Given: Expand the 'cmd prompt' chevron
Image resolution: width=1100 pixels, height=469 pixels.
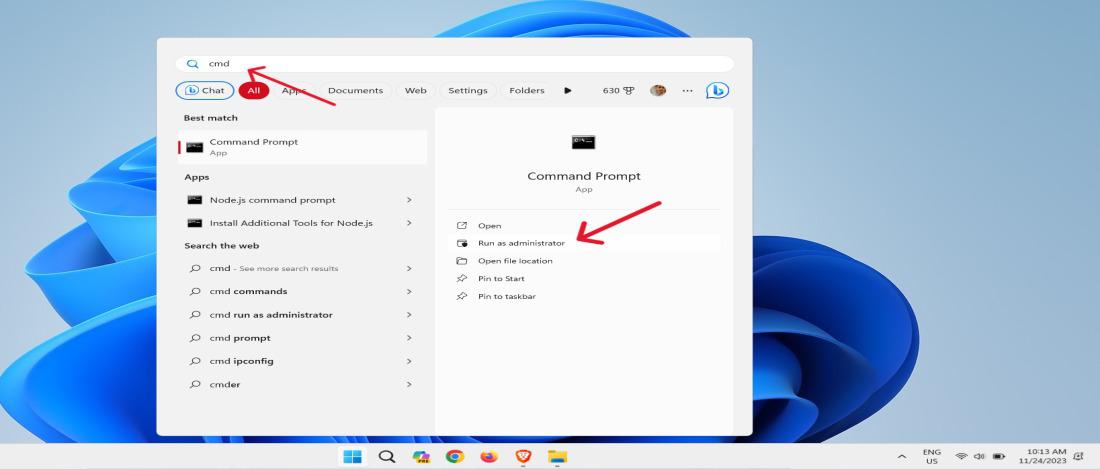Looking at the screenshot, I should [x=409, y=338].
